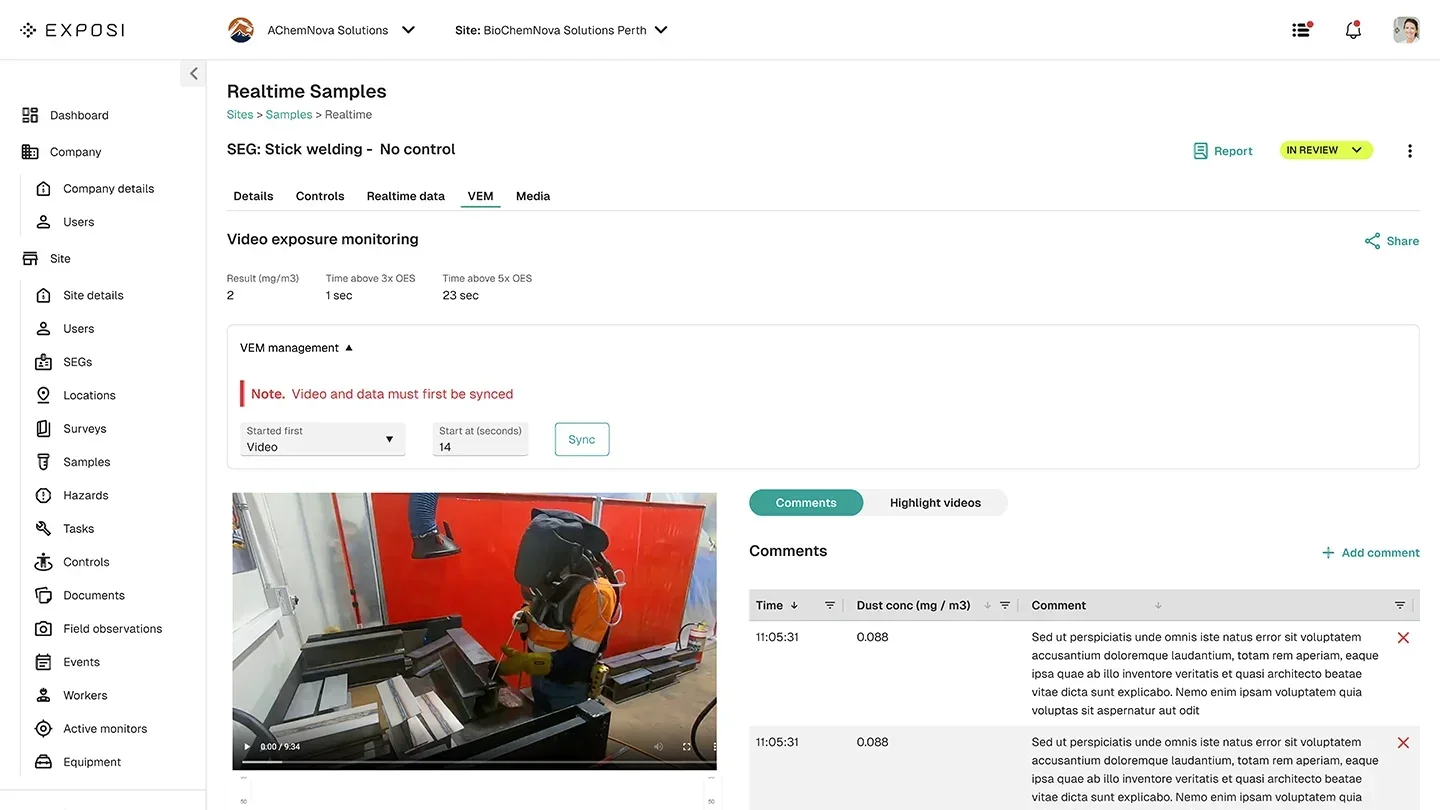The image size is (1440, 810).
Task: Toggle fullscreen on the video player
Action: tap(685, 746)
